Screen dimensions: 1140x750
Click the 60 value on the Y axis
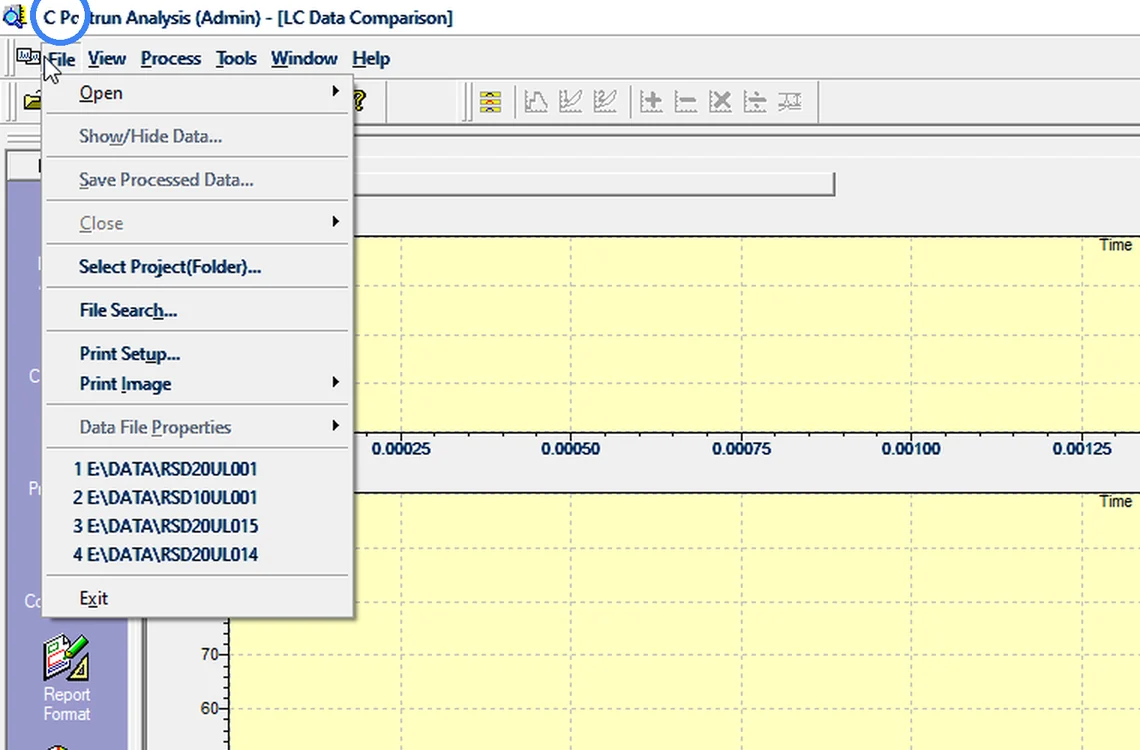pyautogui.click(x=209, y=709)
